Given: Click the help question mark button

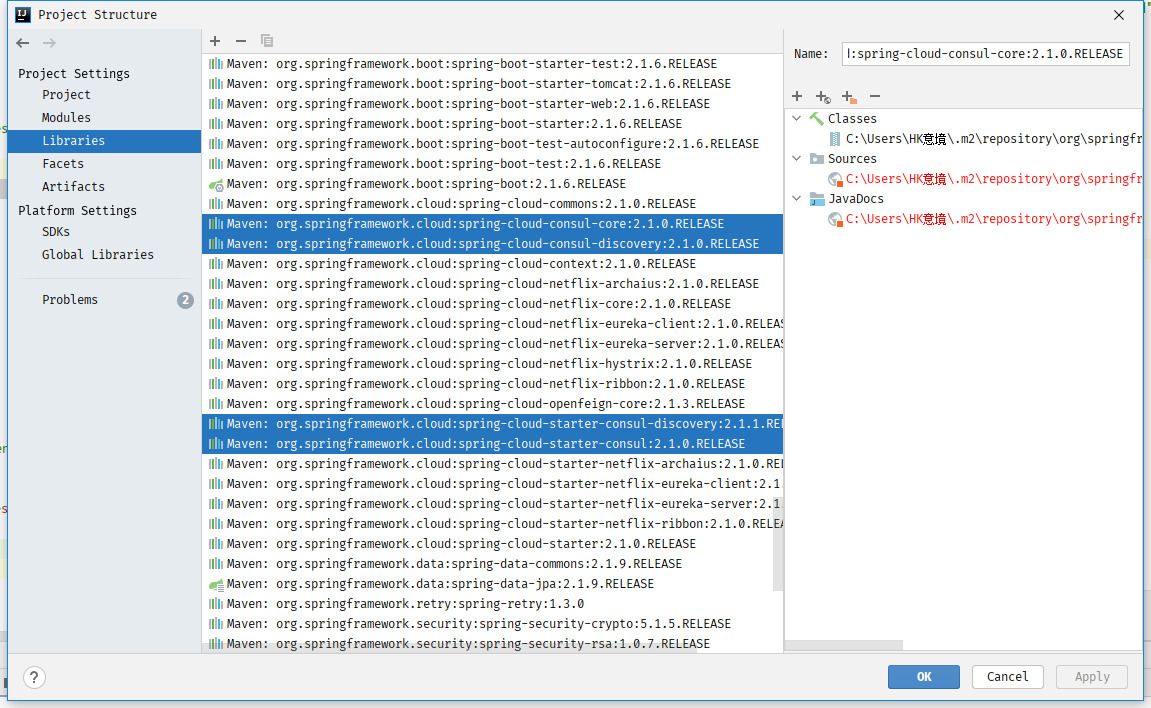Looking at the screenshot, I should tap(34, 677).
